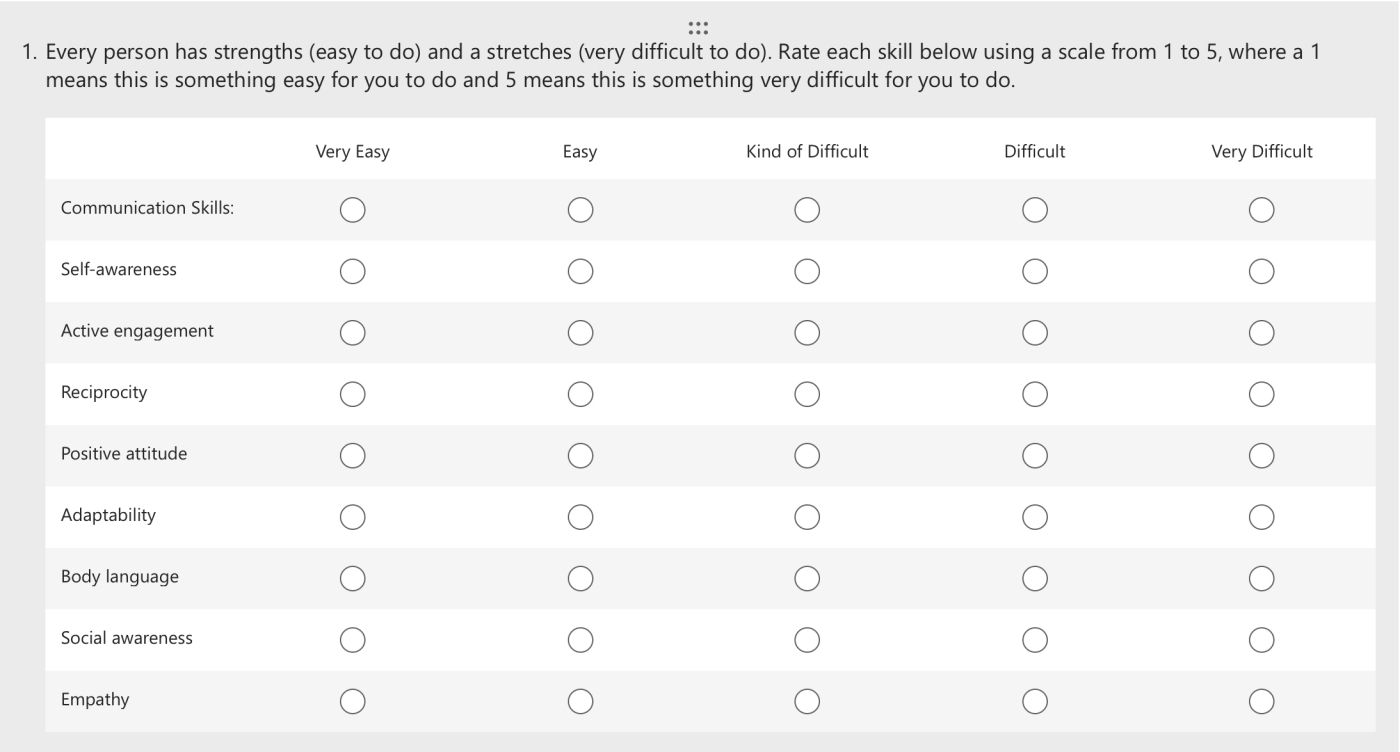Select Easy for Self-awareness

click(580, 271)
